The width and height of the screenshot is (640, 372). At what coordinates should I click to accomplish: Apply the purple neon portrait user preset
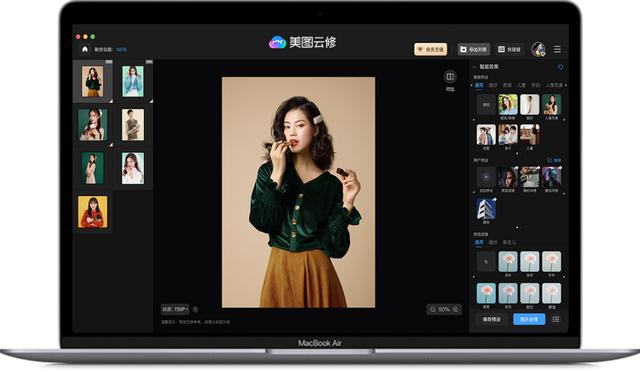pyautogui.click(x=551, y=177)
